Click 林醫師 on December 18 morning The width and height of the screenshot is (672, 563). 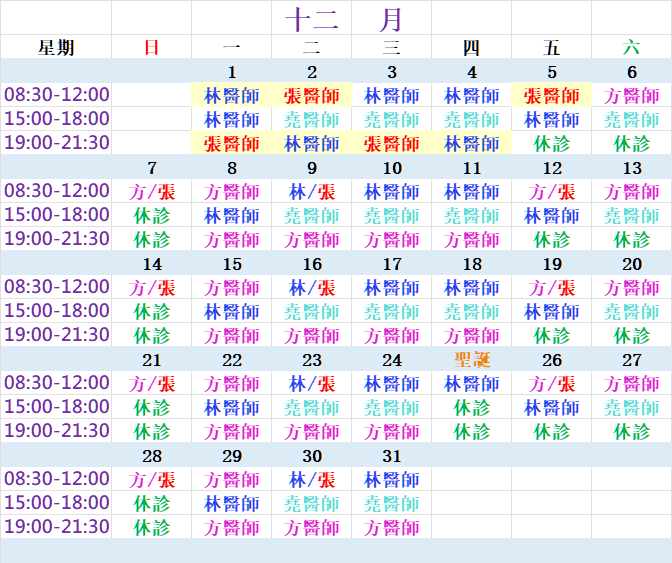click(x=471, y=287)
